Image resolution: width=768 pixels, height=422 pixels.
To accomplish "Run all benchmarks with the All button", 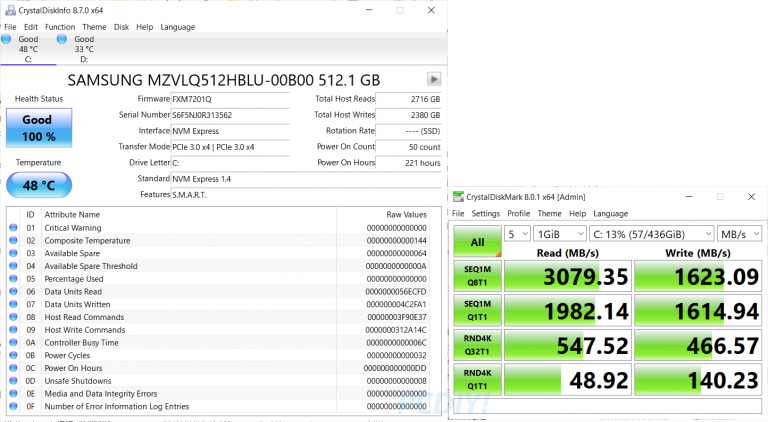I will (x=478, y=242).
